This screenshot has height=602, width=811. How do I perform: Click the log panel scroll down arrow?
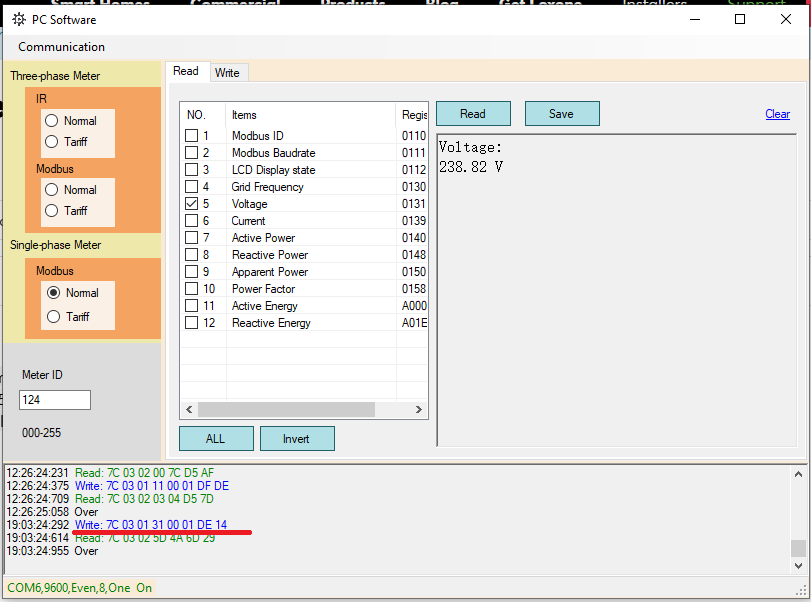pyautogui.click(x=798, y=566)
